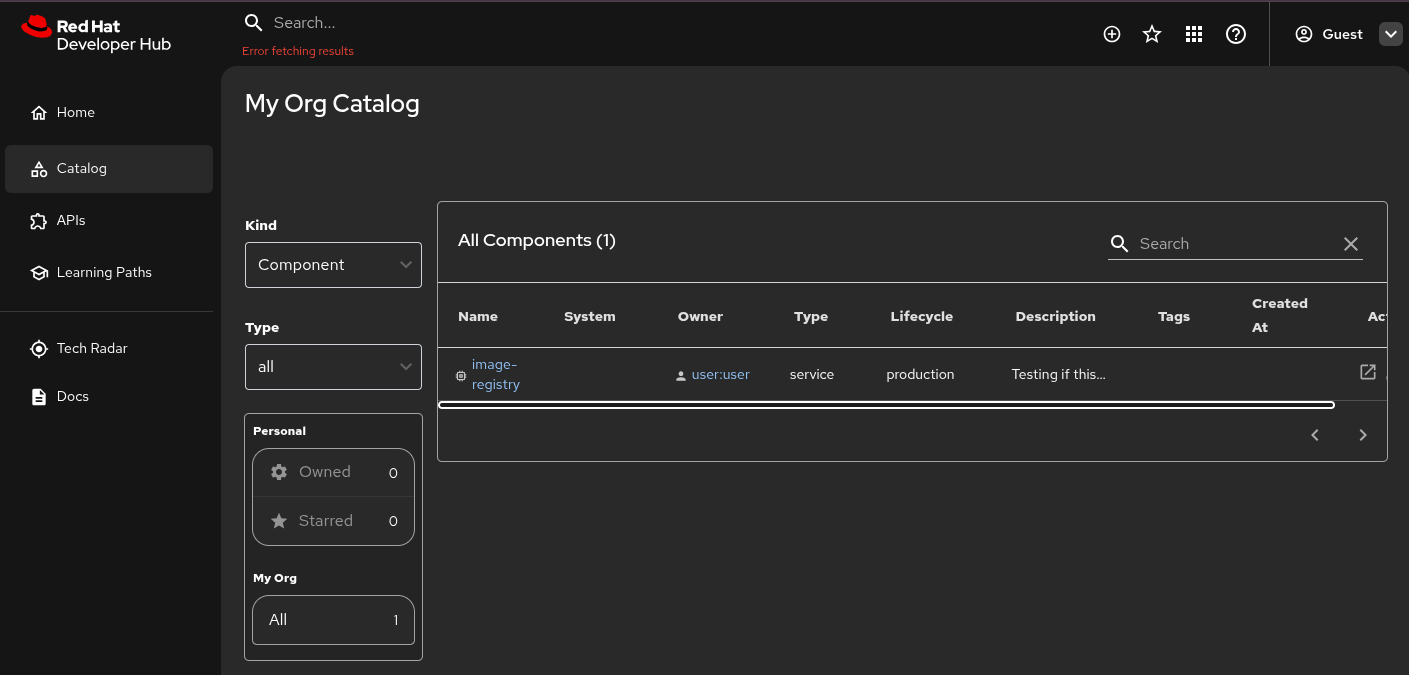Viewport: 1409px width, 675px height.
Task: Go to Home in the sidebar
Action: pyautogui.click(x=76, y=113)
